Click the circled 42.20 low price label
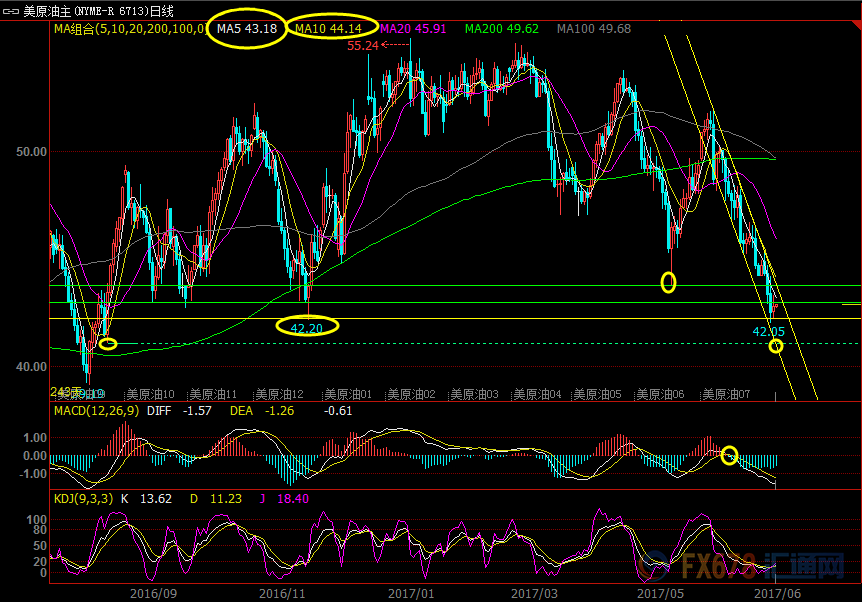This screenshot has height=602, width=862. [306, 326]
